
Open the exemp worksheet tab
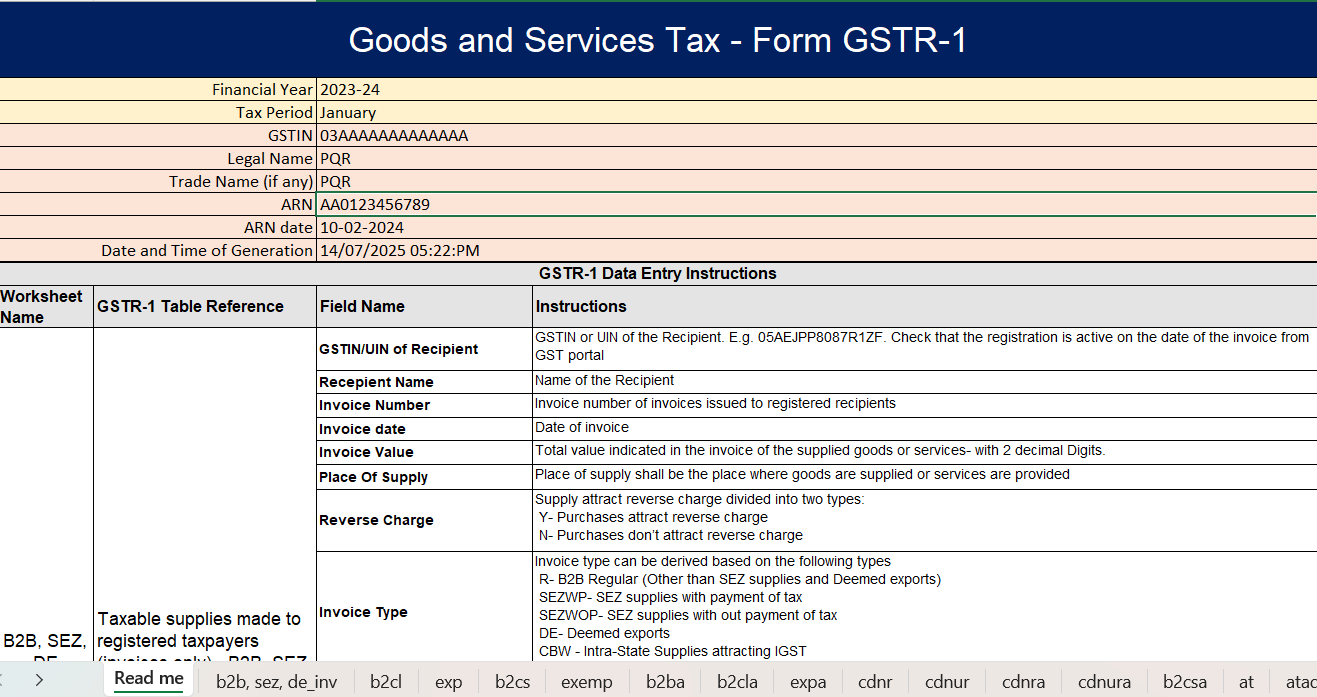click(x=586, y=681)
